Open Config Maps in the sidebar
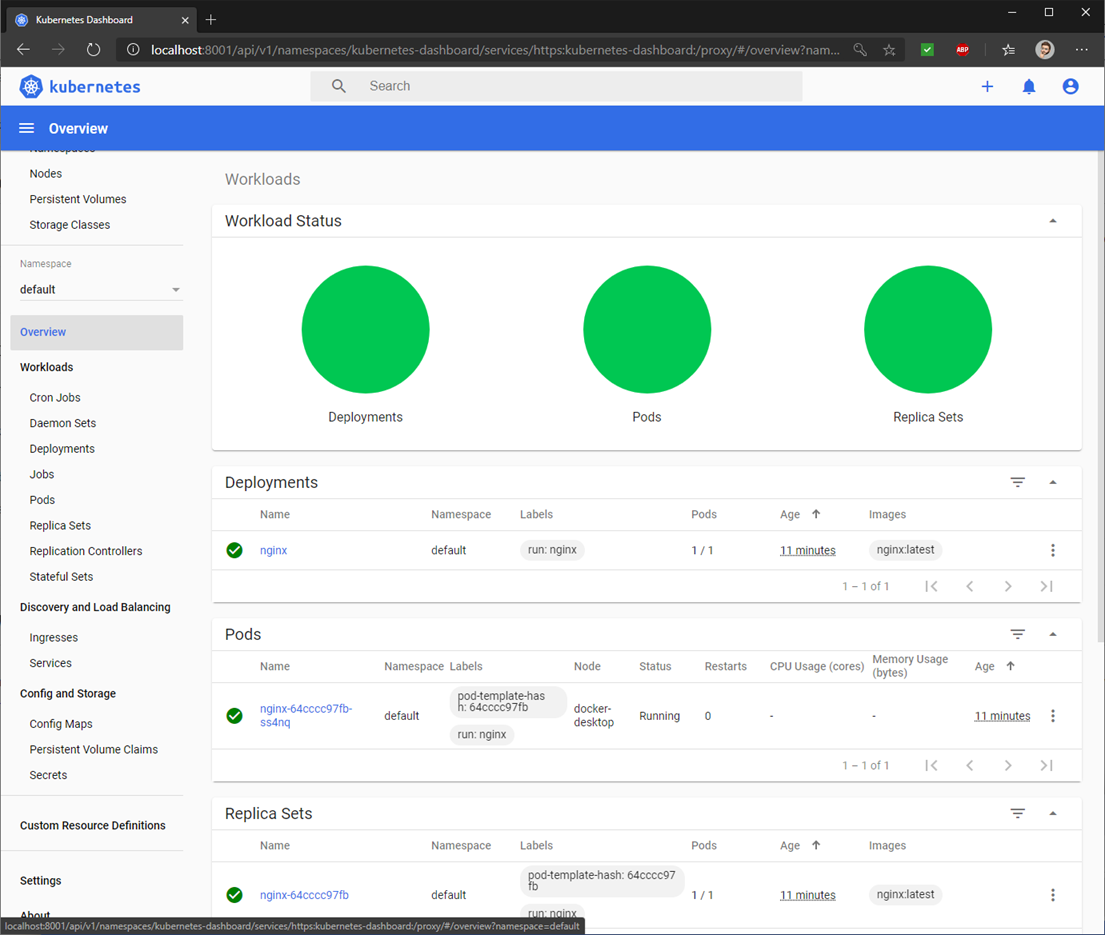Viewport: 1105px width, 935px height. pos(61,724)
